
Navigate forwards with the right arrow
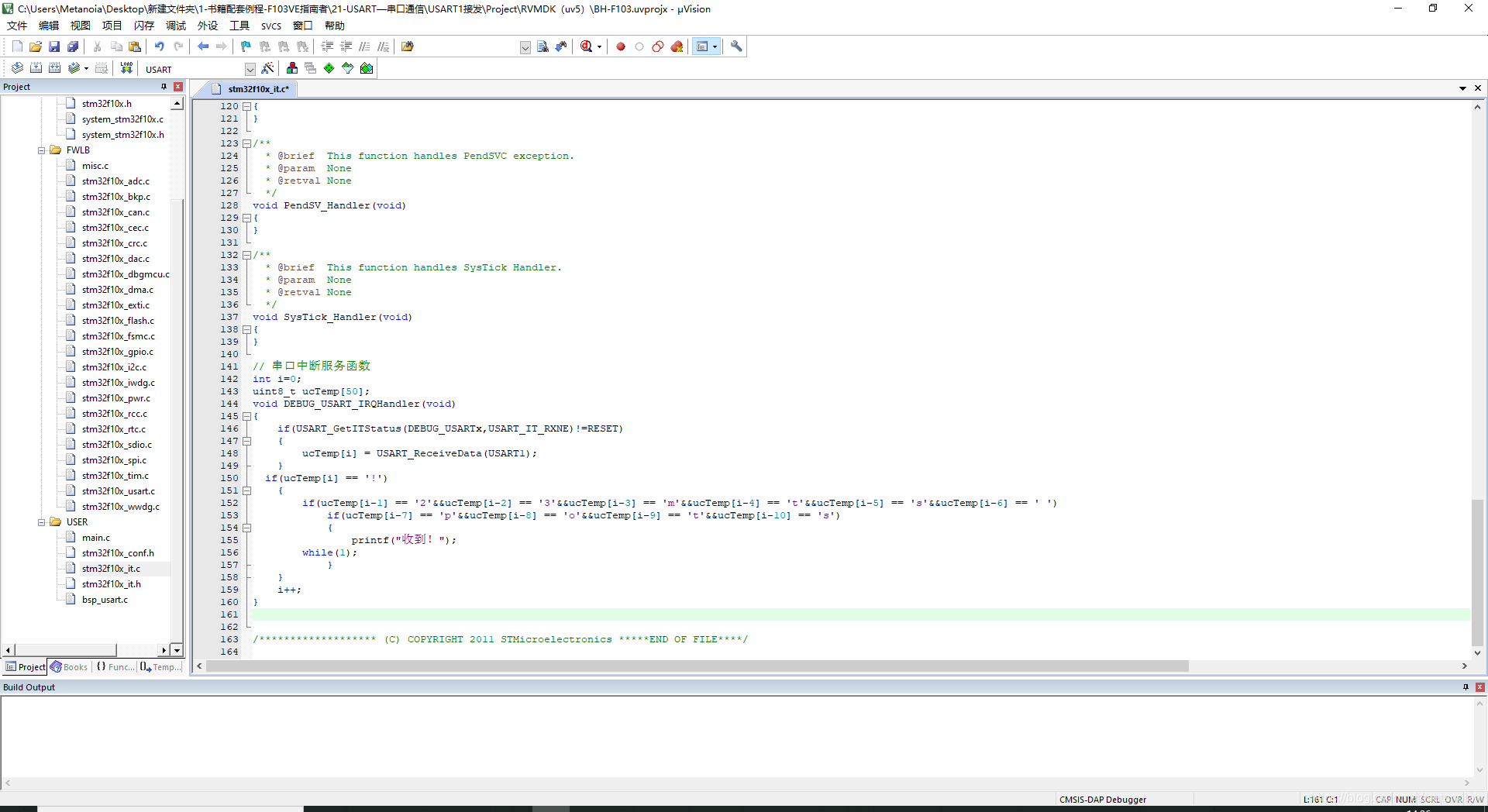pyautogui.click(x=222, y=46)
